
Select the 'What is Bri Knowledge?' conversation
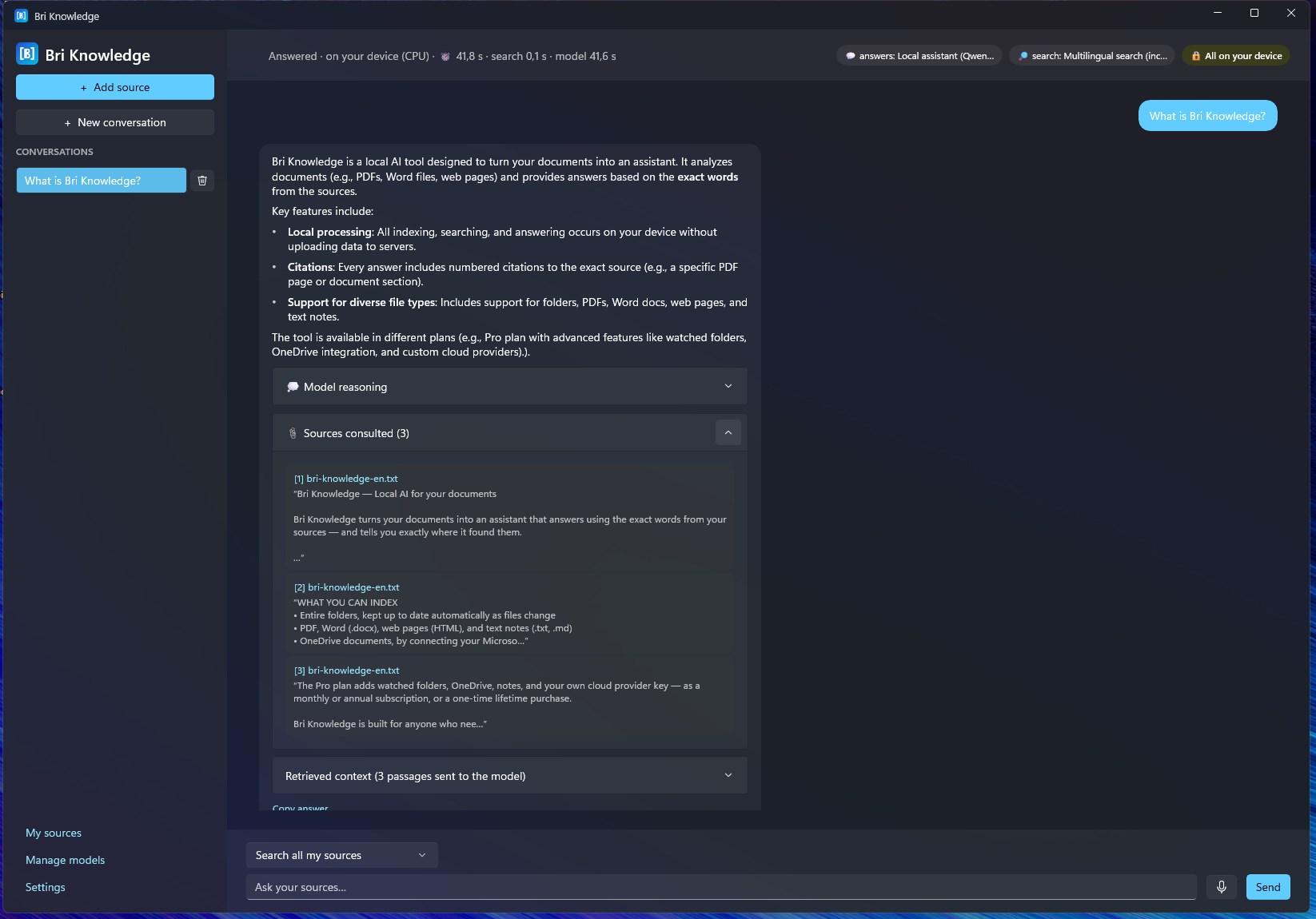click(102, 181)
